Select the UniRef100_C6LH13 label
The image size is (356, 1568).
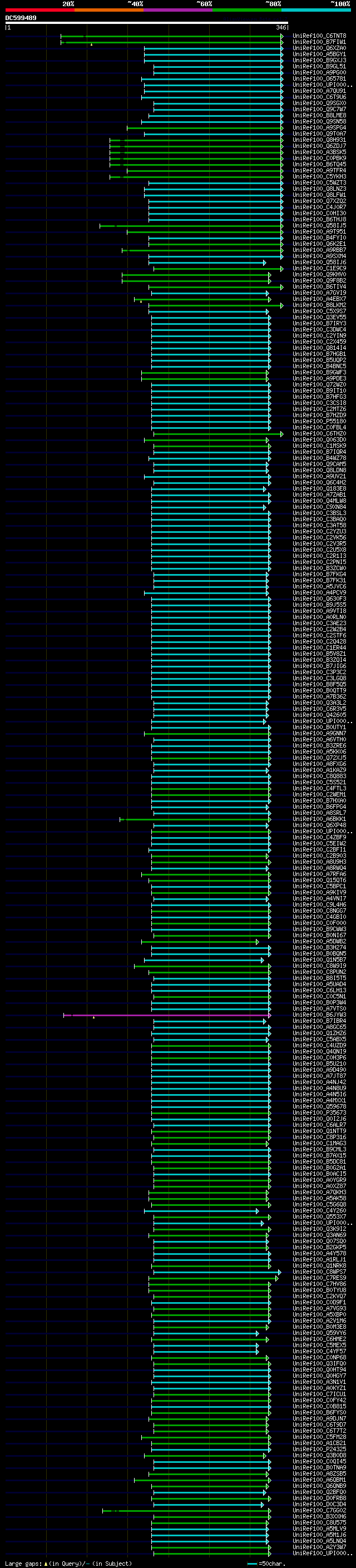[319, 990]
